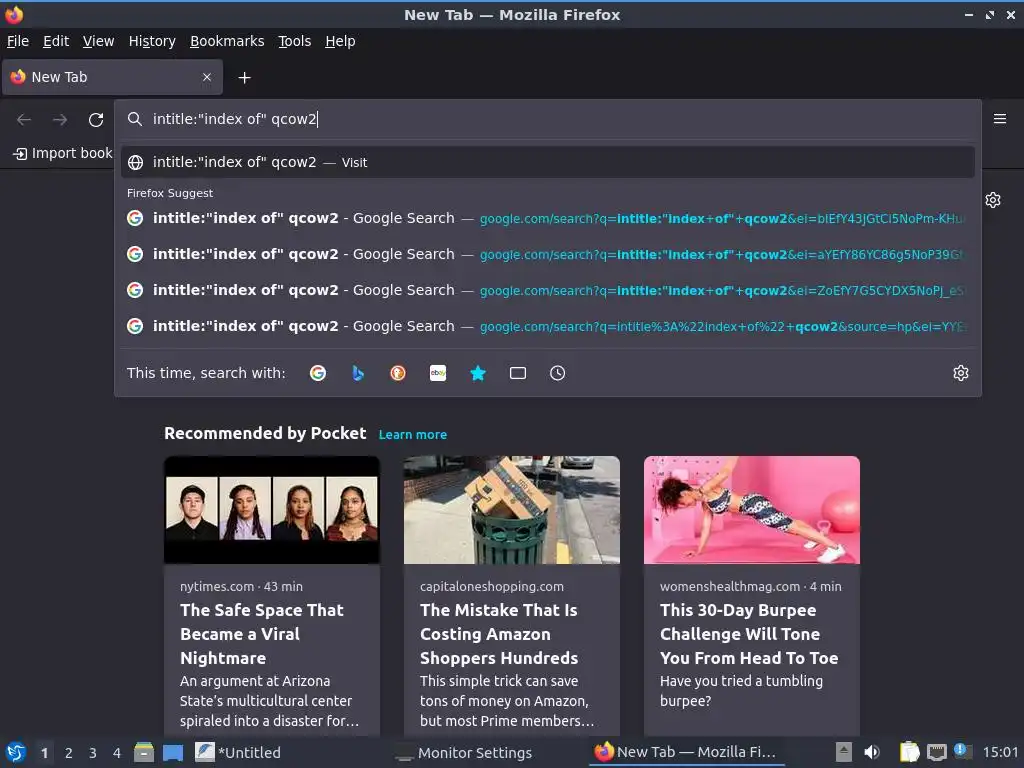Select Google Search suggestion with ei=ZoEfY7G
This screenshot has height=768, width=1024.
(547, 290)
